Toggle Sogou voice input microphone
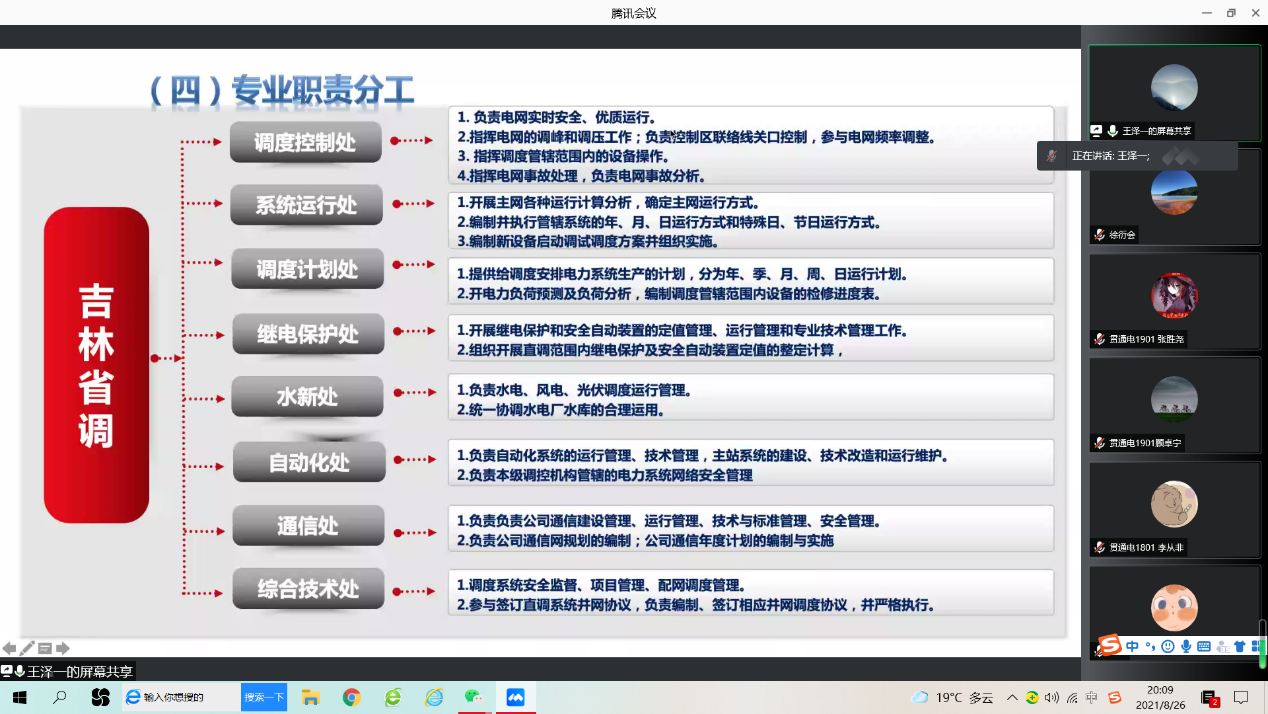The height and width of the screenshot is (714, 1268). 1186,646
